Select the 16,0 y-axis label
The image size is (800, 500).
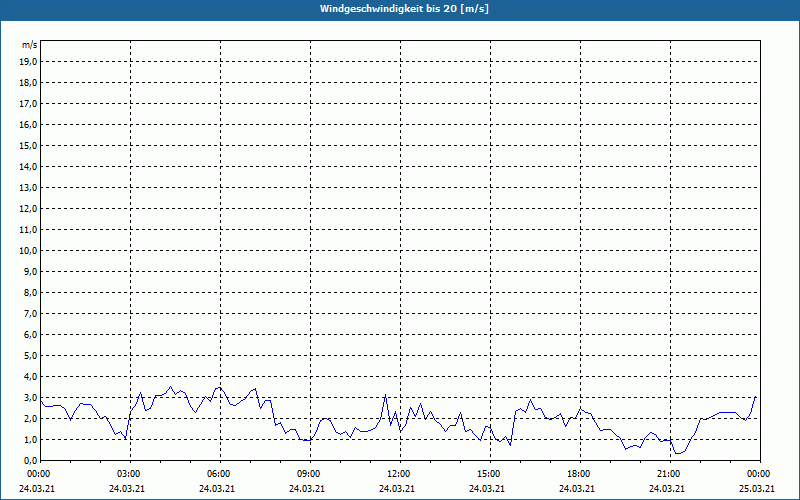pyautogui.click(x=29, y=124)
